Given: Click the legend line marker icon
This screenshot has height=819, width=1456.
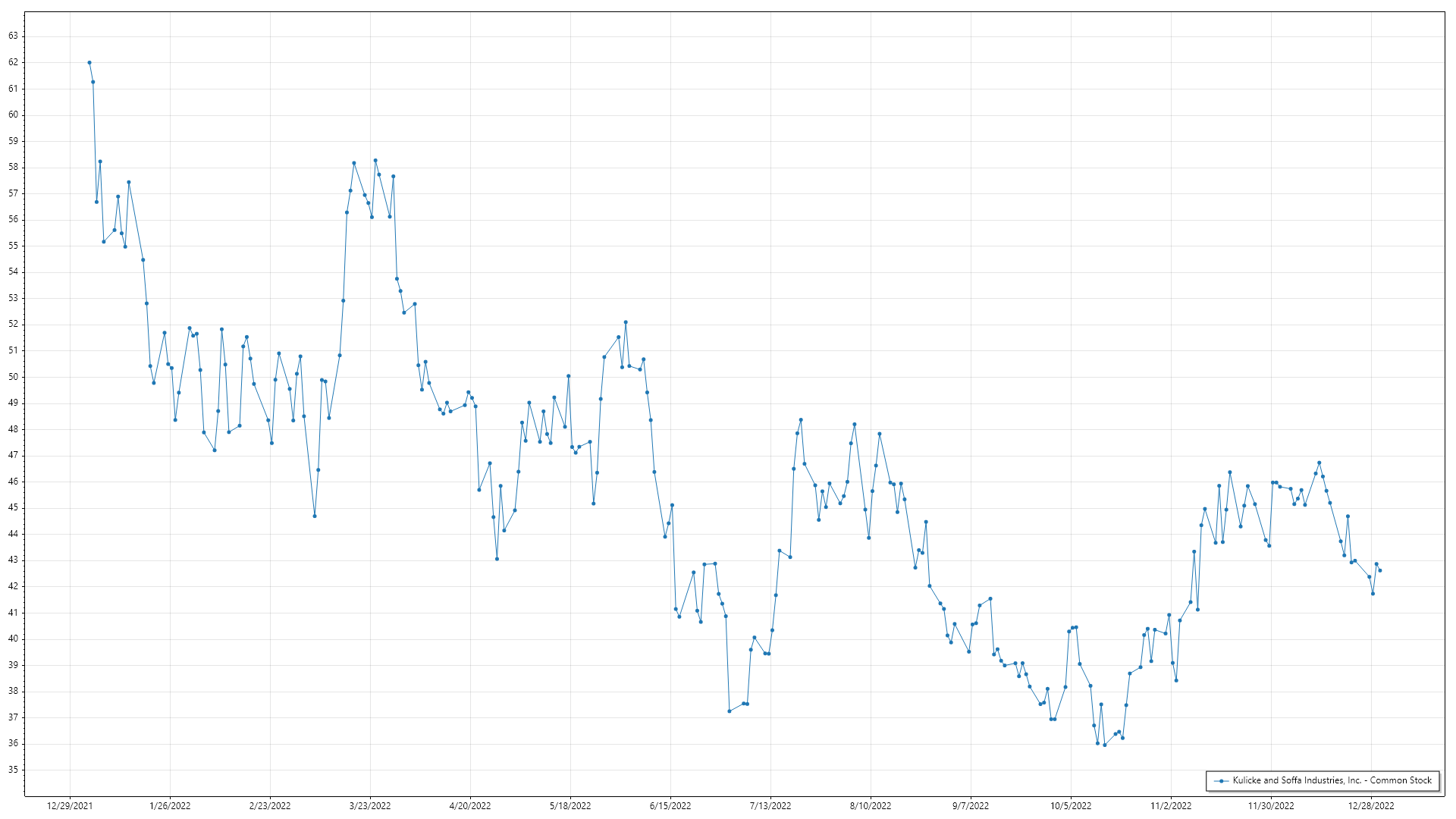Looking at the screenshot, I should point(1221,781).
